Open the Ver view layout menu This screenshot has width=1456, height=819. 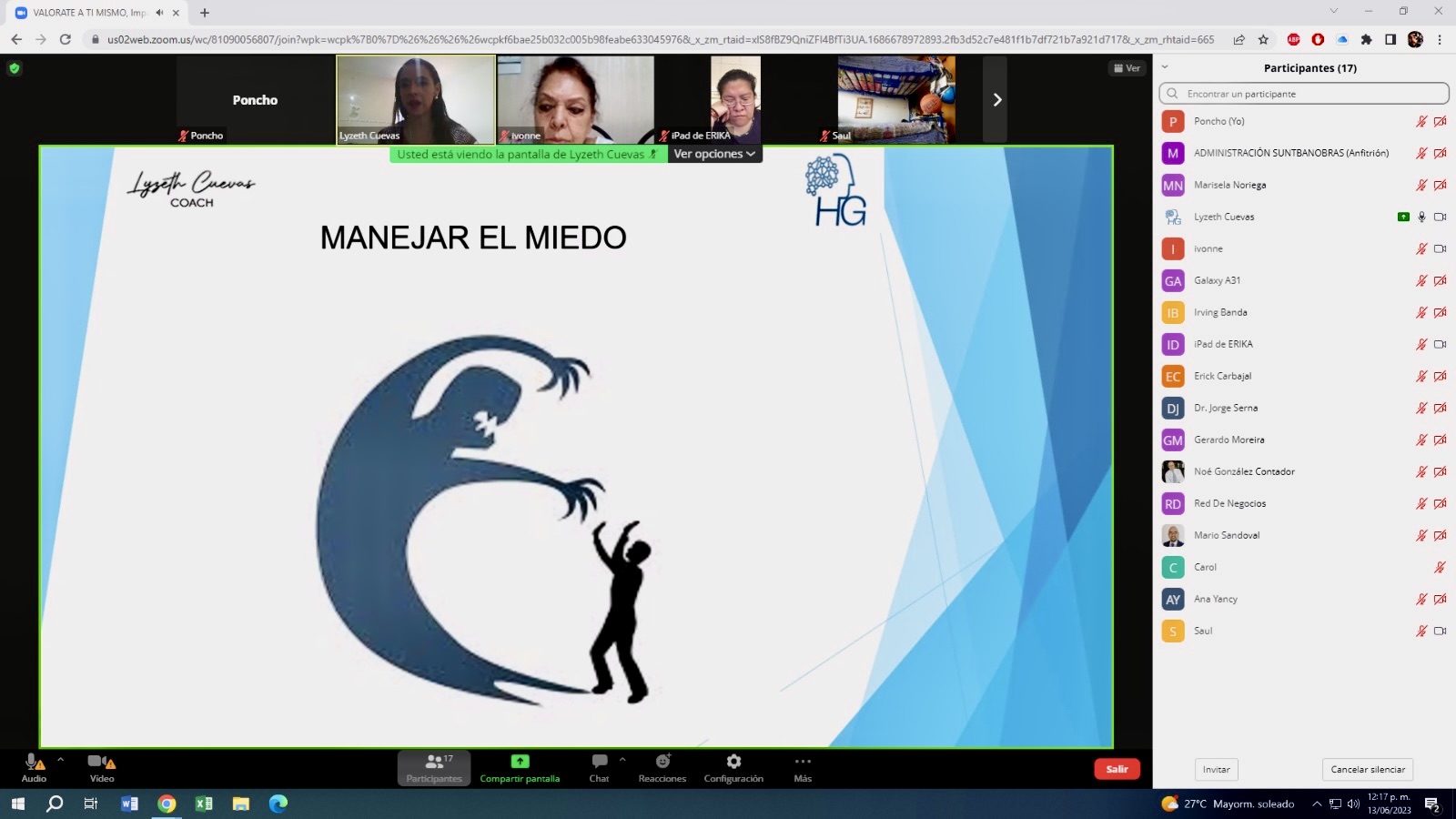1127,68
